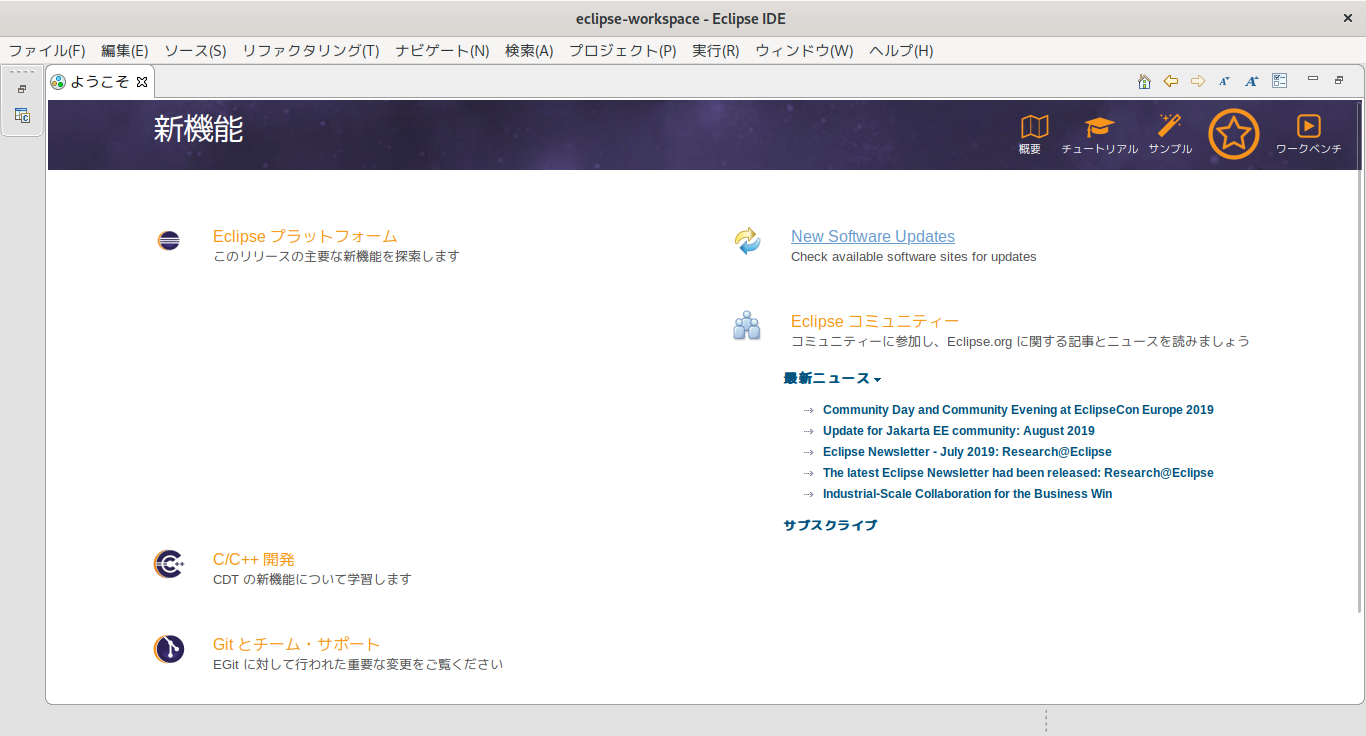This screenshot has width=1366, height=736.
Task: Close the Eclipse IDE window
Action: coord(1347,18)
